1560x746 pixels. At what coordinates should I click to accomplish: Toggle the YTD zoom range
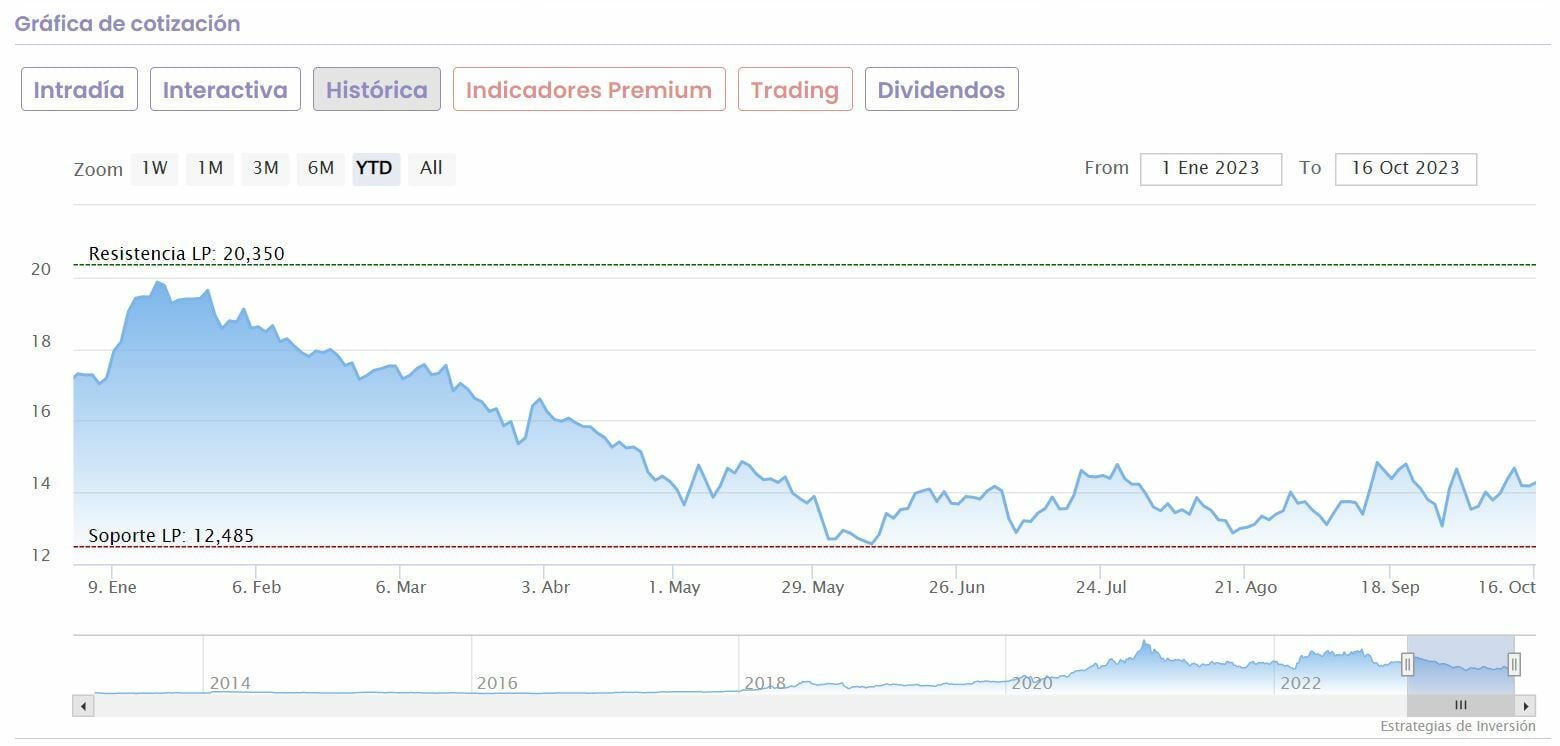tap(375, 168)
